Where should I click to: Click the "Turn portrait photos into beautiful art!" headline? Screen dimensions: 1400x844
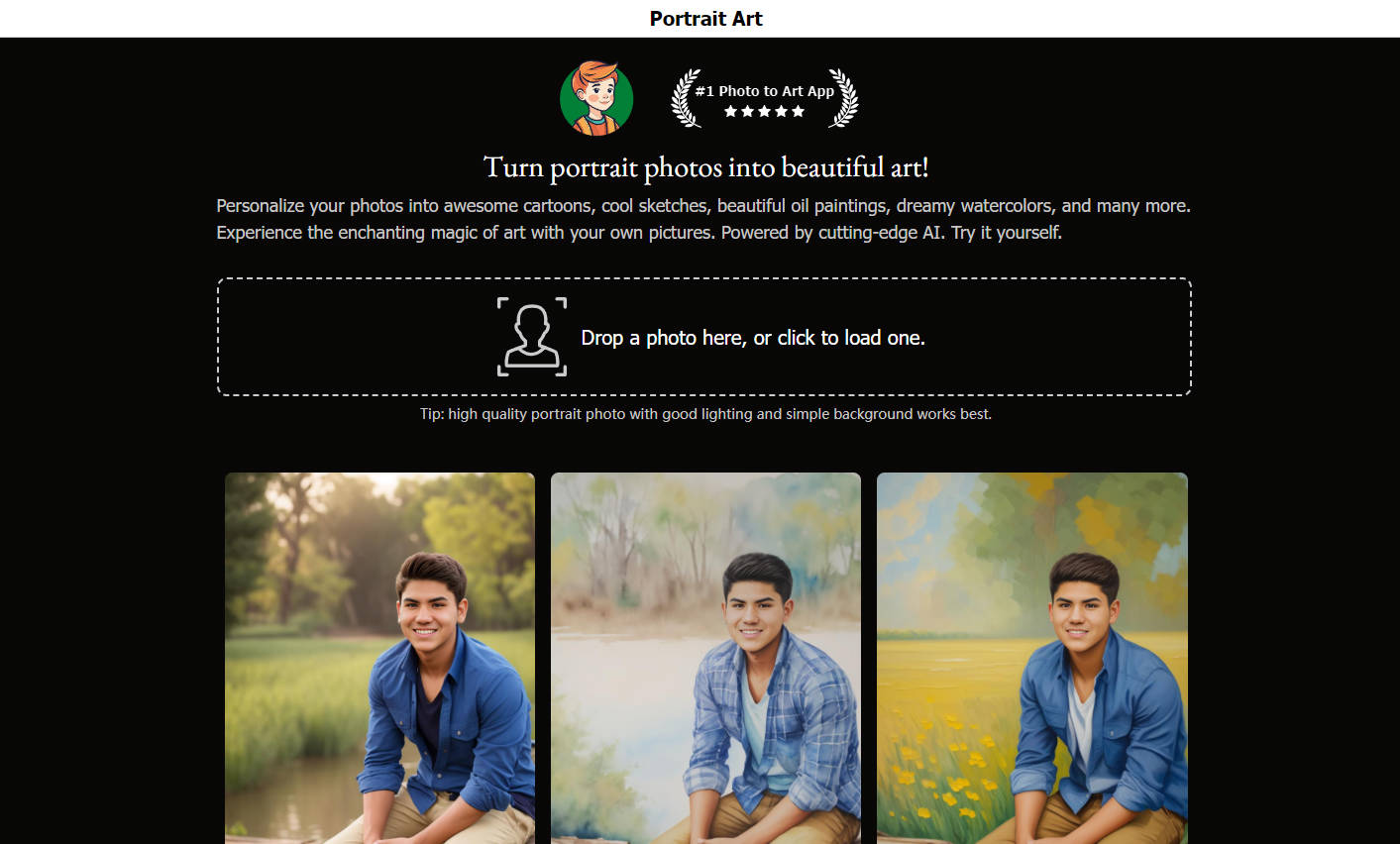tap(705, 167)
